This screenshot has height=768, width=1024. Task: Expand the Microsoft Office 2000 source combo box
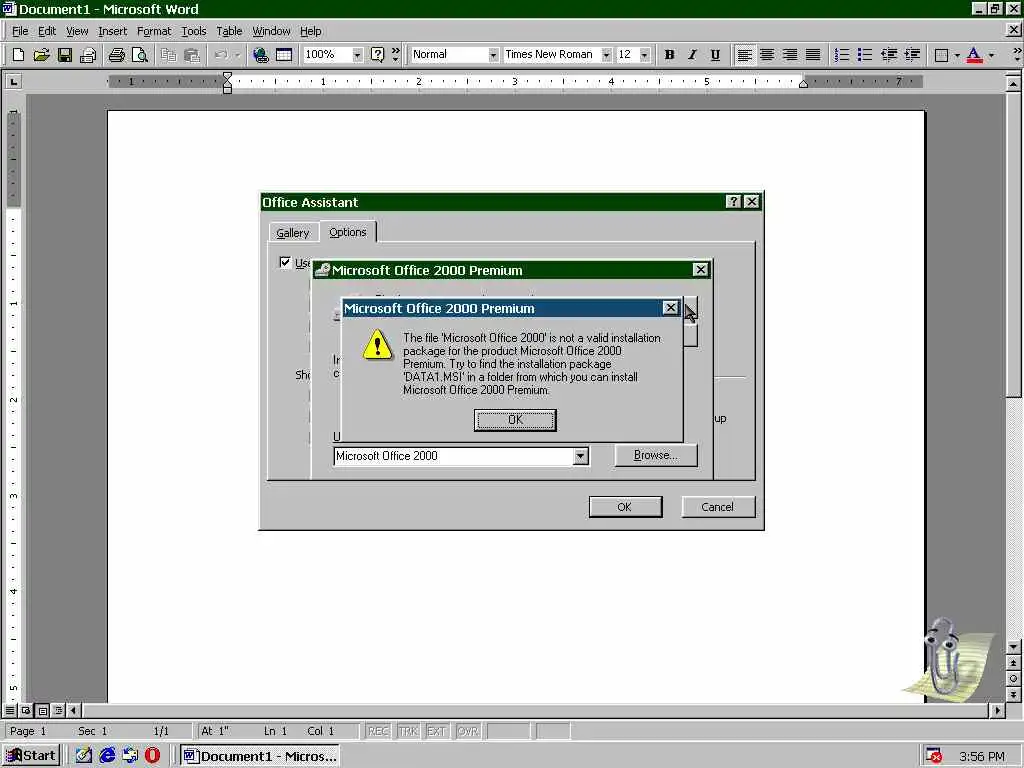[x=581, y=456]
